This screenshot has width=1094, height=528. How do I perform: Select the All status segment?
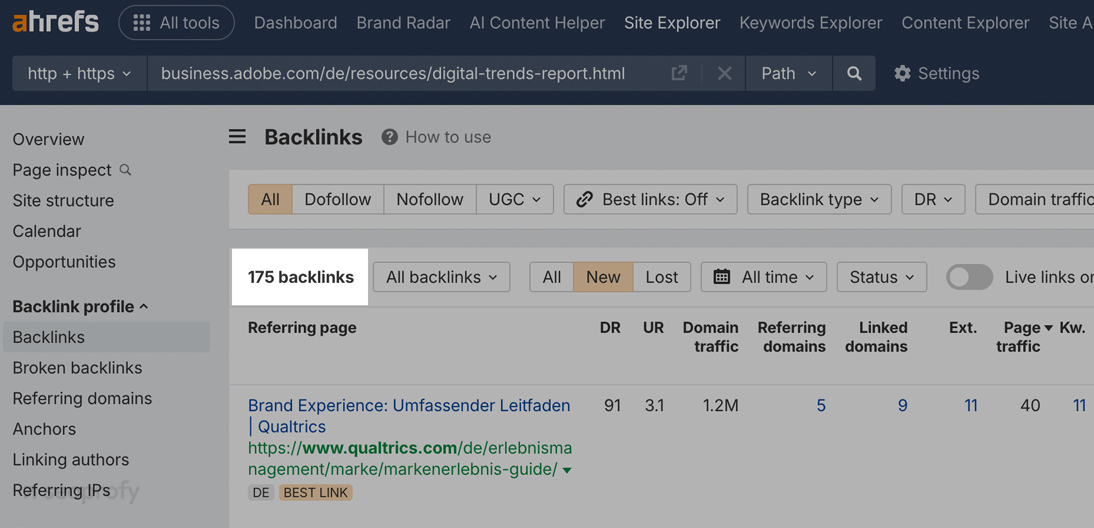point(551,277)
